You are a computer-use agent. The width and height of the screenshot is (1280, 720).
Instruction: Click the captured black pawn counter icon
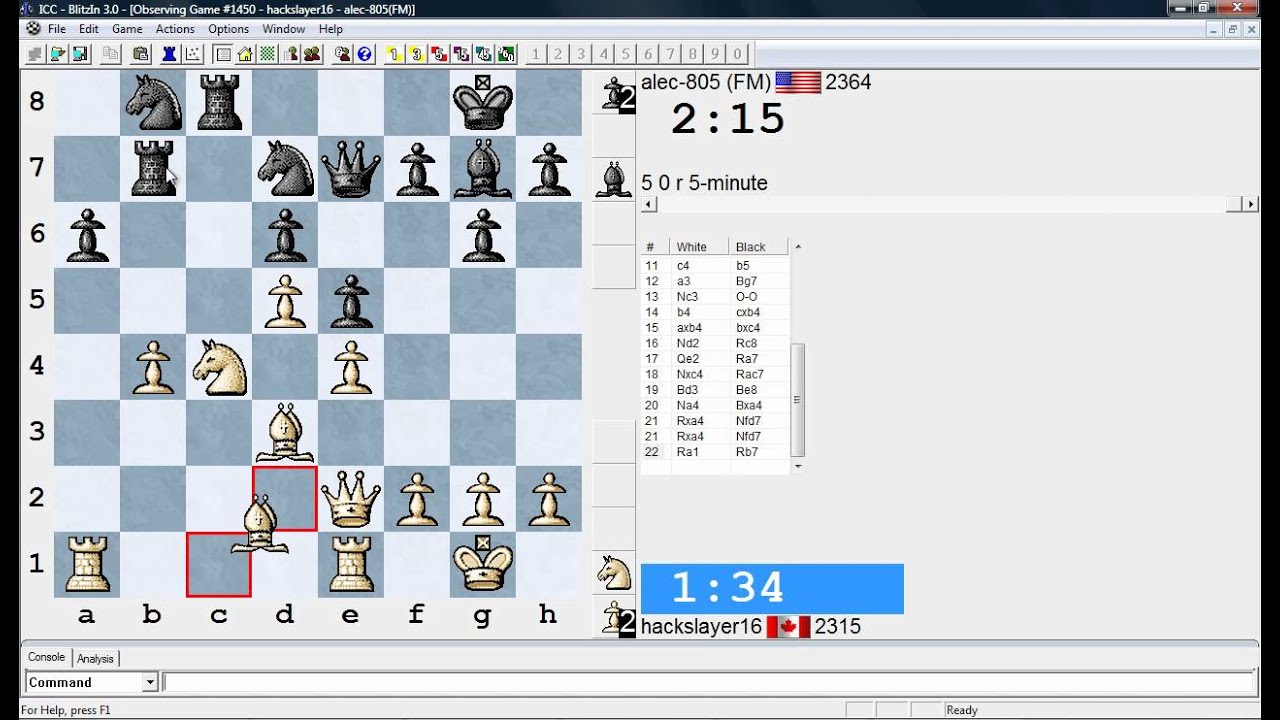coord(616,96)
